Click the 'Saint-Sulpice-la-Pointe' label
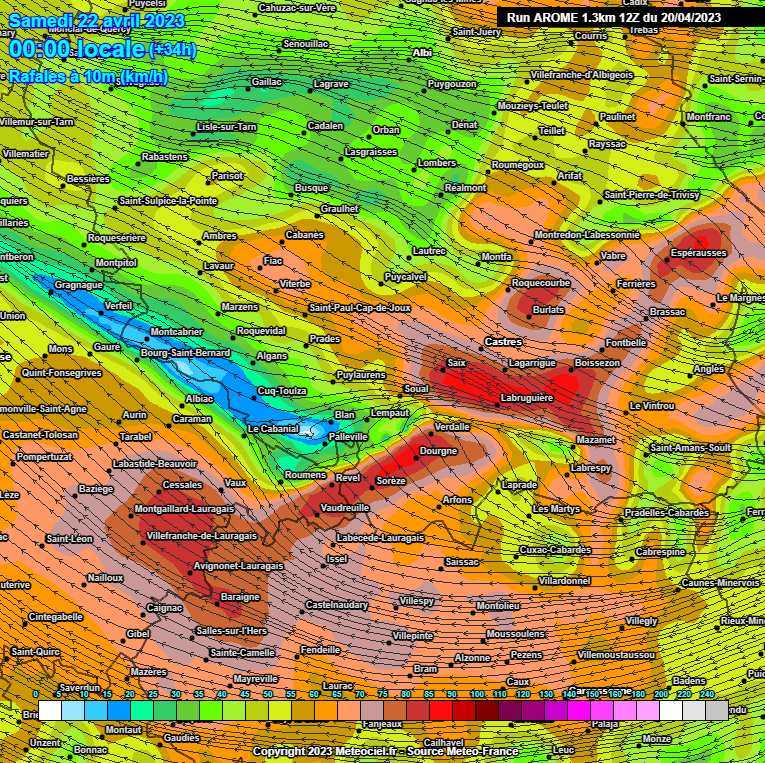 pos(168,201)
